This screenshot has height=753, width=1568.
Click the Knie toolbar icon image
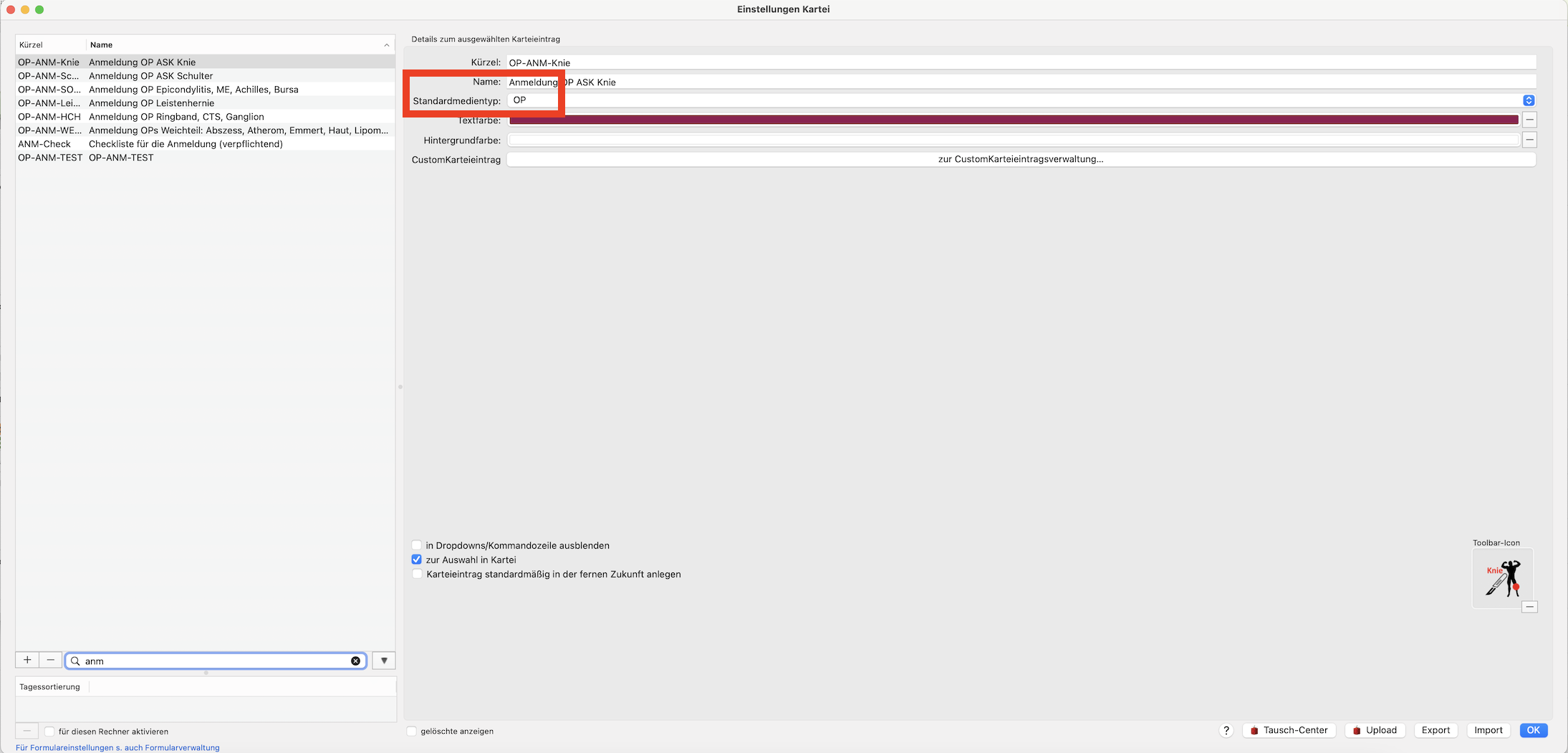[1502, 578]
